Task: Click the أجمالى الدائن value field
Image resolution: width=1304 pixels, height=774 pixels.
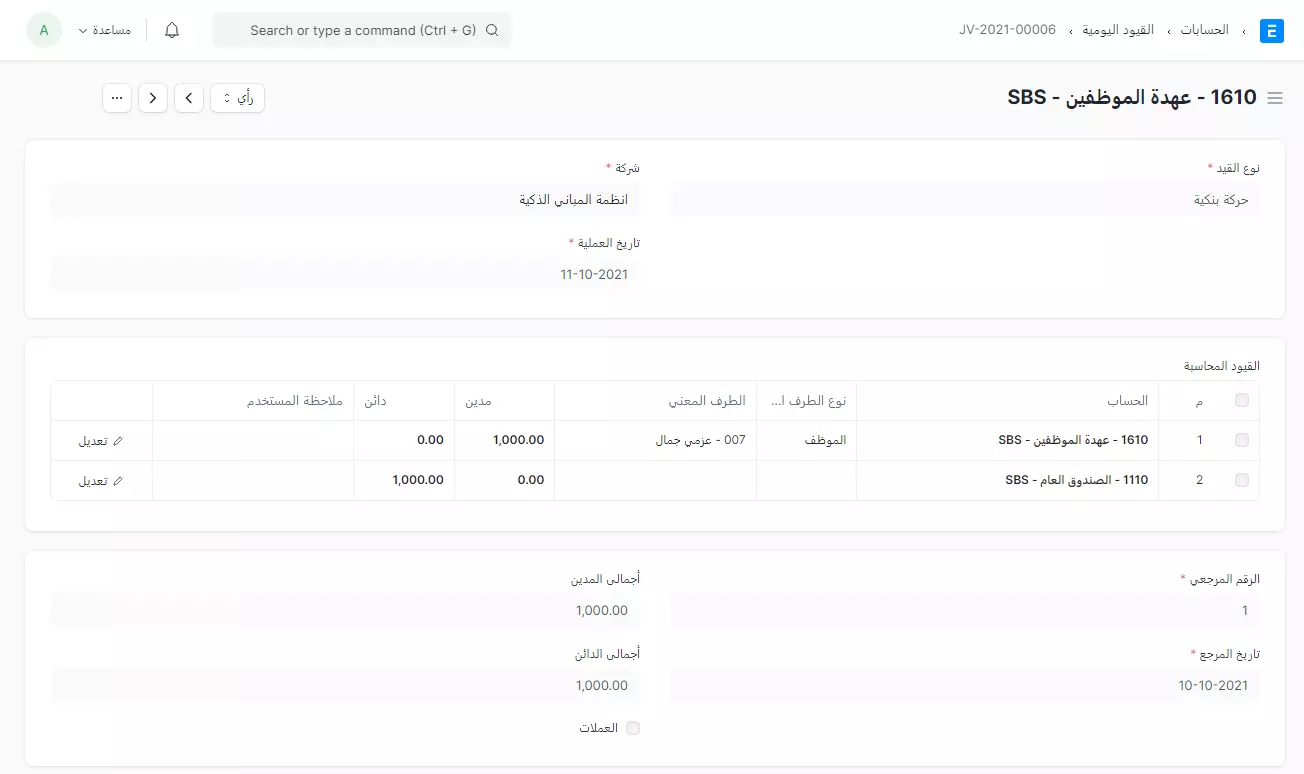Action: (x=345, y=686)
